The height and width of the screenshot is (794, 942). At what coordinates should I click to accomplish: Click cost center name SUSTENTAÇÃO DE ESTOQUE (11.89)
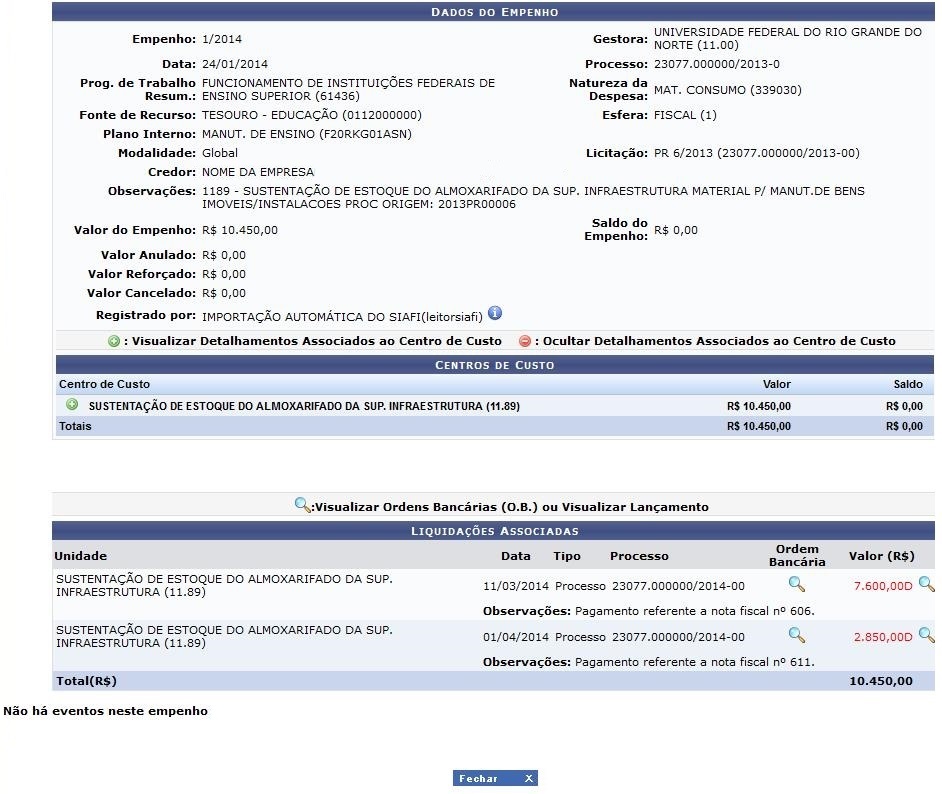click(x=304, y=407)
